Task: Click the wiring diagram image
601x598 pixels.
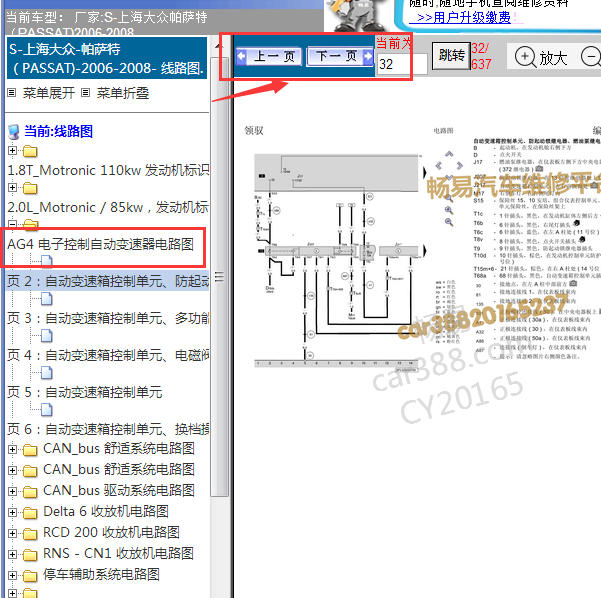Action: tap(339, 261)
